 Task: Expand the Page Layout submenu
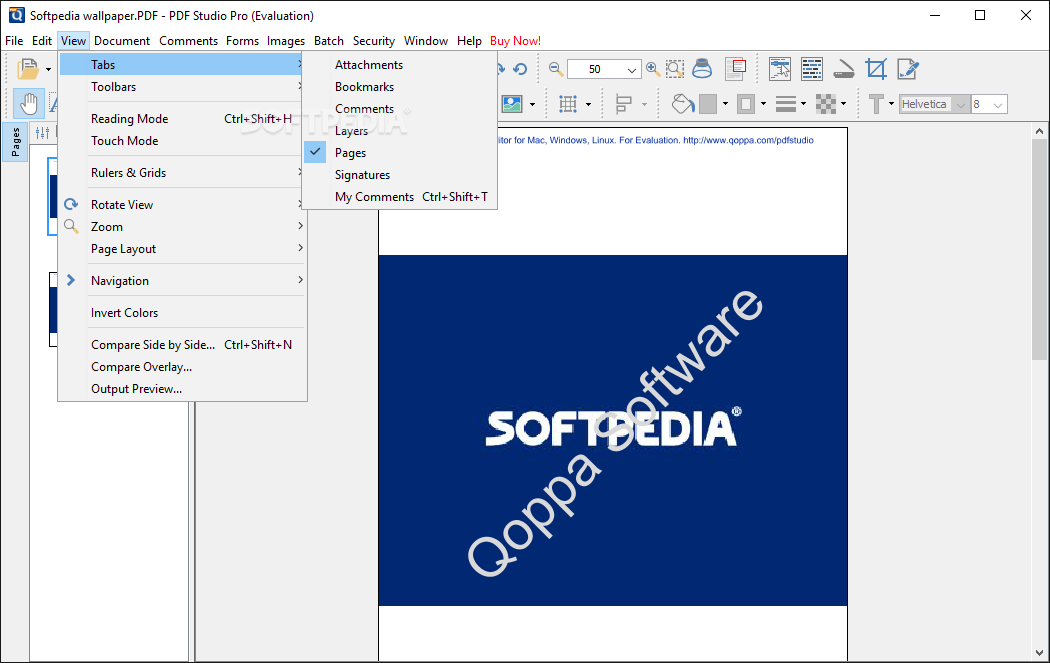click(183, 249)
